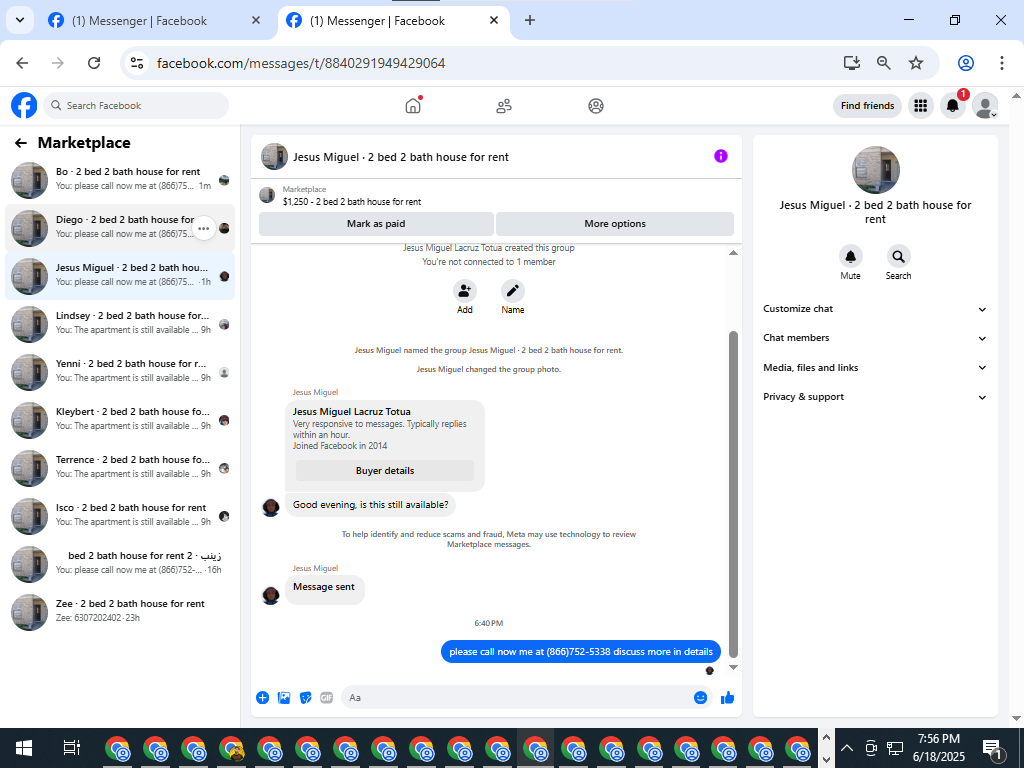Click the chat scrollbar down arrow
Screen dimensions: 1024x768
pyautogui.click(x=733, y=667)
